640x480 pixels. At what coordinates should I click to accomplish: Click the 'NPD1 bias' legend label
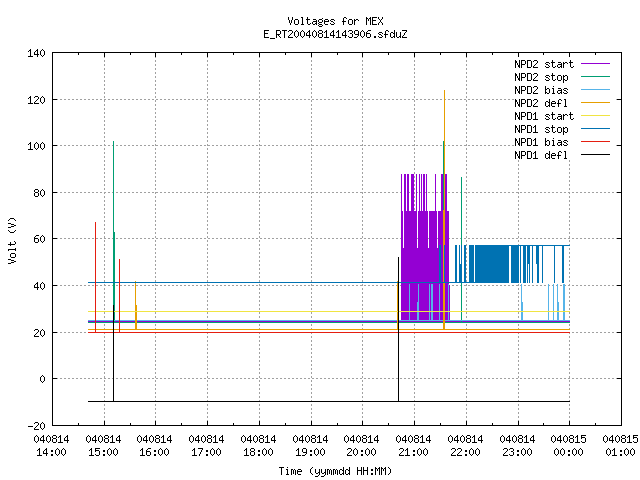click(x=541, y=142)
